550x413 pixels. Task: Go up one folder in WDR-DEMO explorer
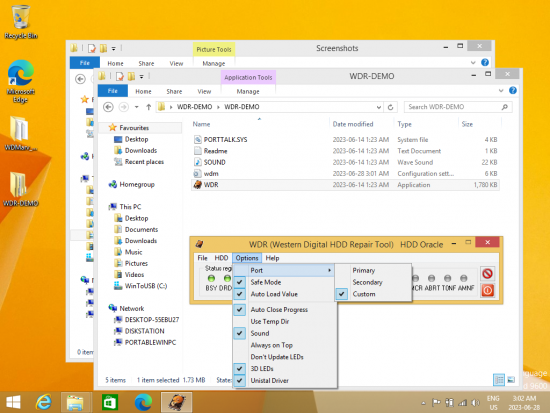tap(148, 107)
